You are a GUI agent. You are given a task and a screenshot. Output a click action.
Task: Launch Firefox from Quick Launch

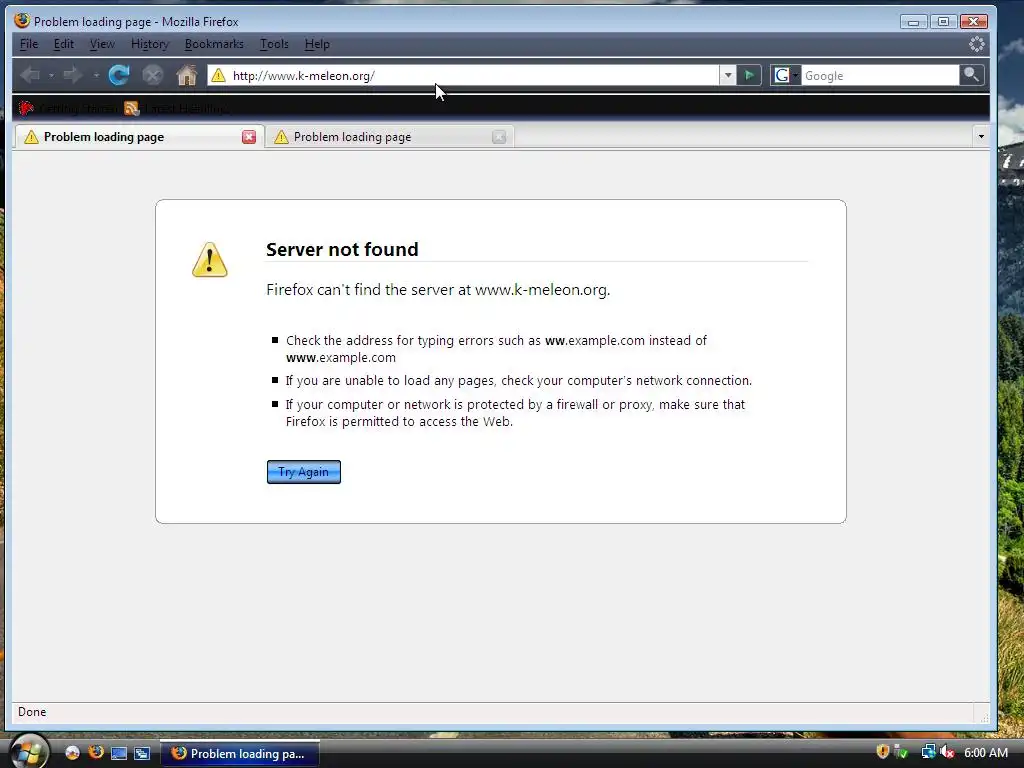click(95, 753)
